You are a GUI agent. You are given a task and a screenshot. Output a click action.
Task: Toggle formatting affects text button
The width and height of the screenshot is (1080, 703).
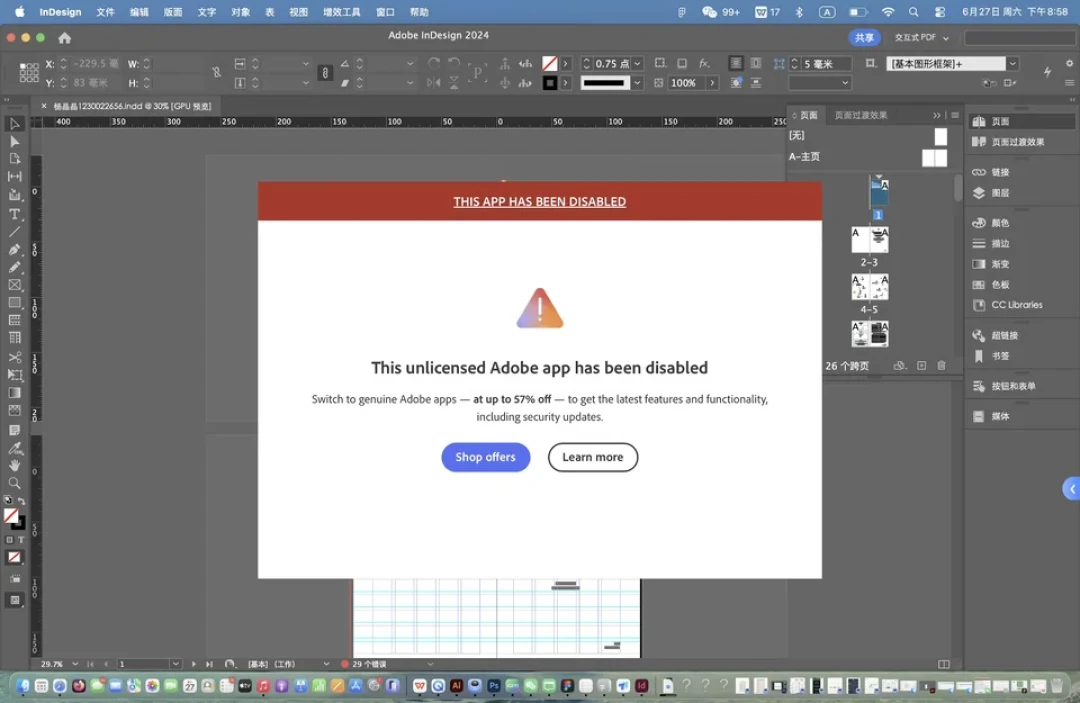21,541
